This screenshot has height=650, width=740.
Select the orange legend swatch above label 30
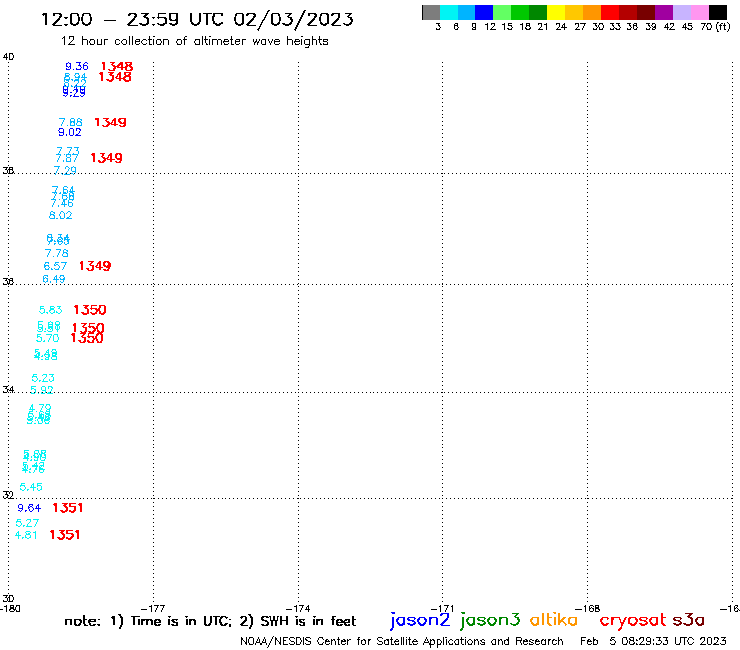point(592,12)
